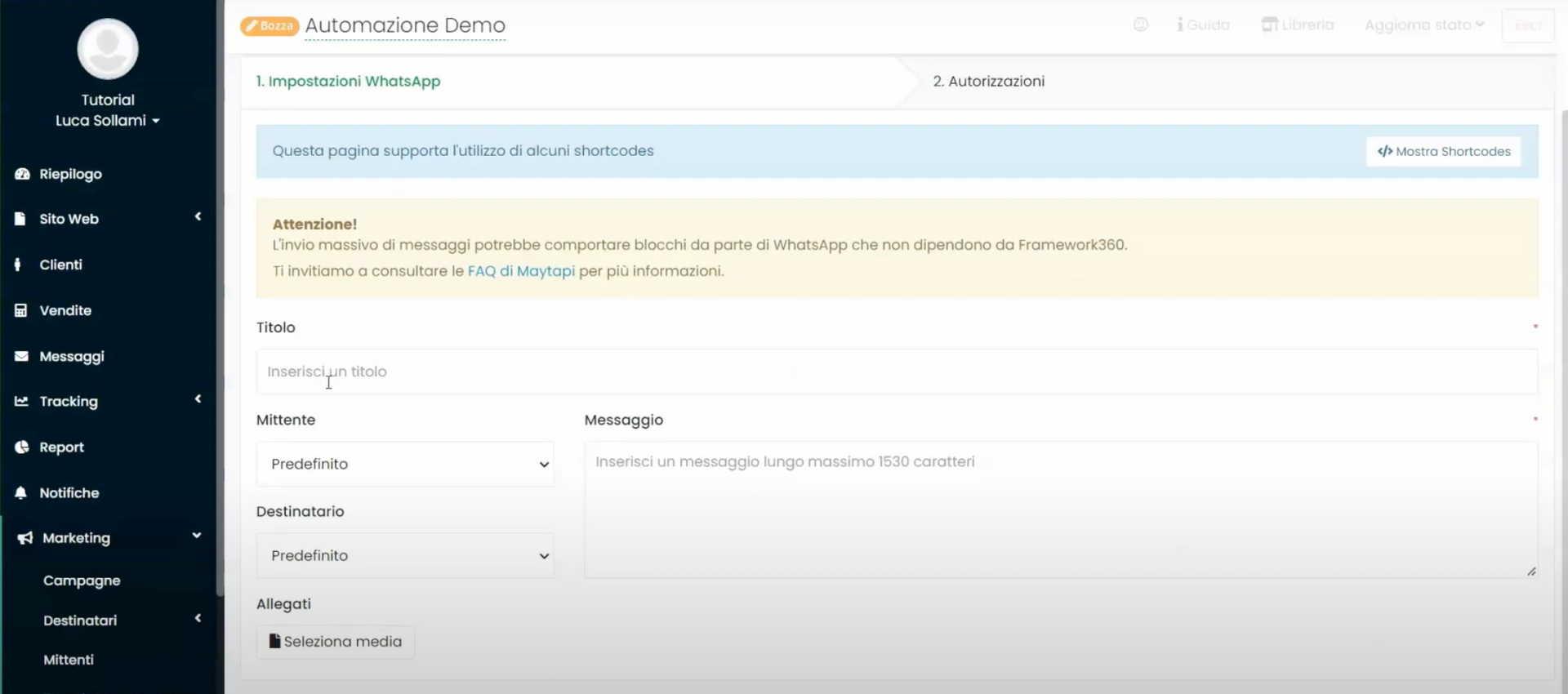The width and height of the screenshot is (1568, 694).
Task: Click the Notifiche bell icon
Action: click(x=21, y=493)
